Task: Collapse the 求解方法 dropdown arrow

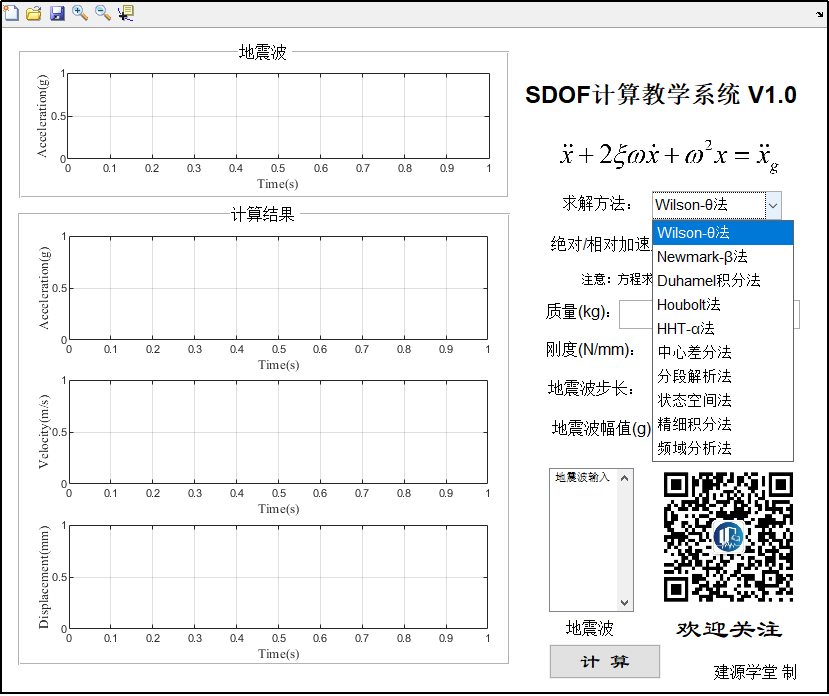Action: [x=773, y=205]
